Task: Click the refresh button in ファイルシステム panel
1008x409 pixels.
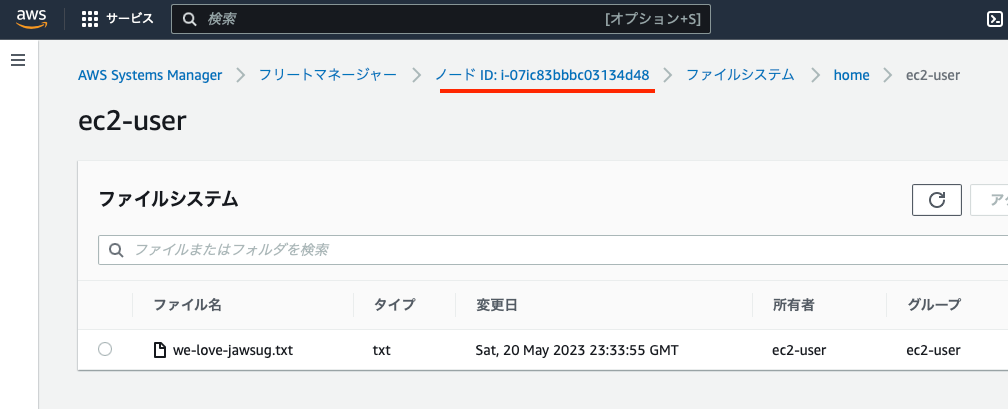Action: 937,200
